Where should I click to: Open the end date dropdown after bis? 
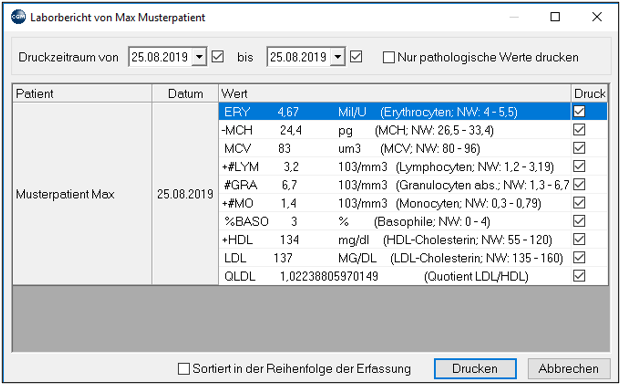click(338, 57)
